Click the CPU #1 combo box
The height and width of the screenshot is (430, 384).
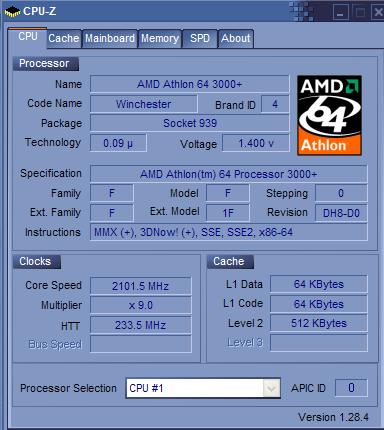click(203, 388)
